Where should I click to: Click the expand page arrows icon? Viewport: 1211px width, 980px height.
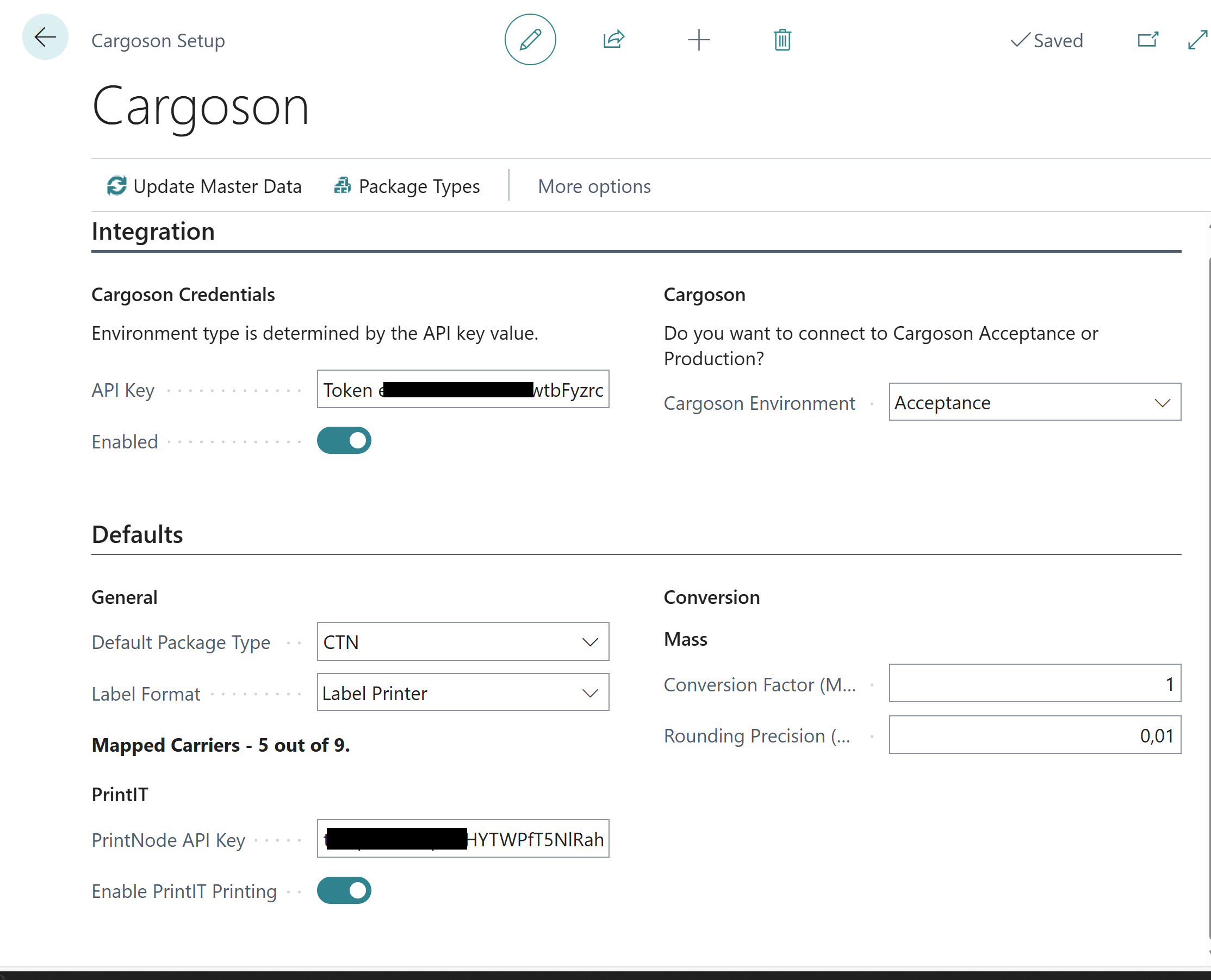[x=1197, y=40]
